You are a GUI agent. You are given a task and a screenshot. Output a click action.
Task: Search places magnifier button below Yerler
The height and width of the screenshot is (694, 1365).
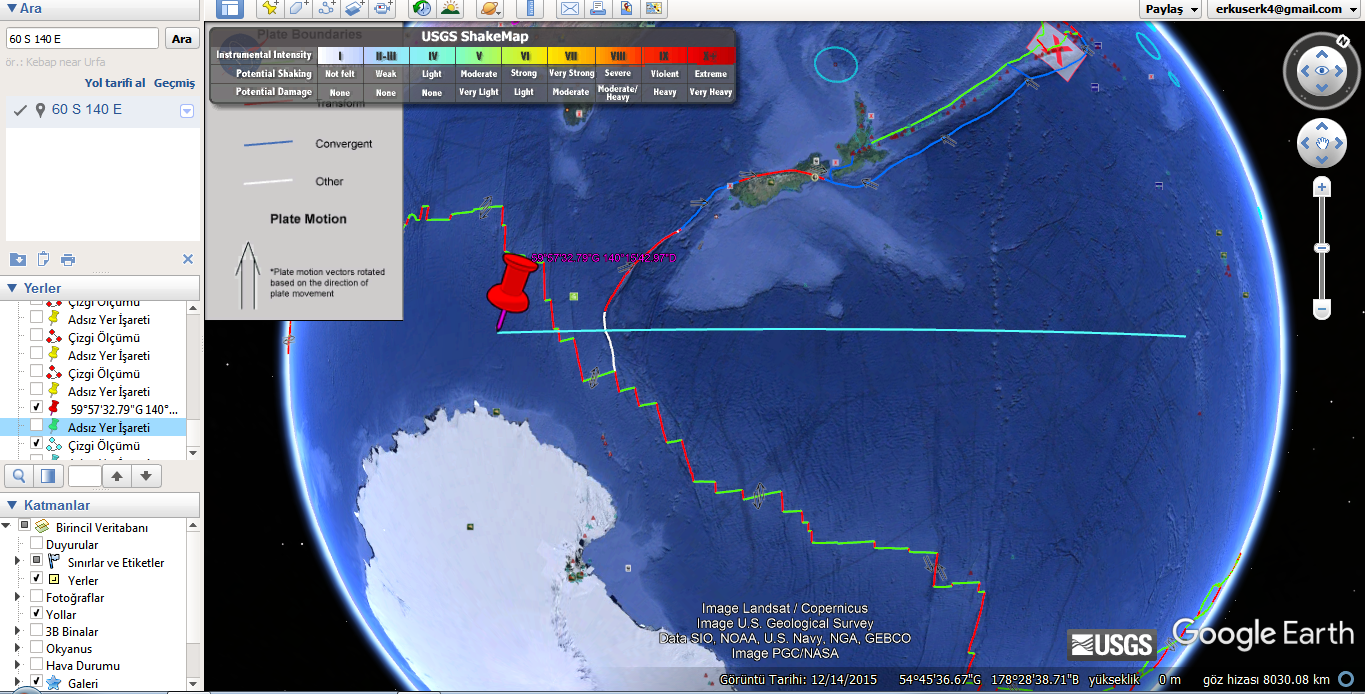point(18,476)
